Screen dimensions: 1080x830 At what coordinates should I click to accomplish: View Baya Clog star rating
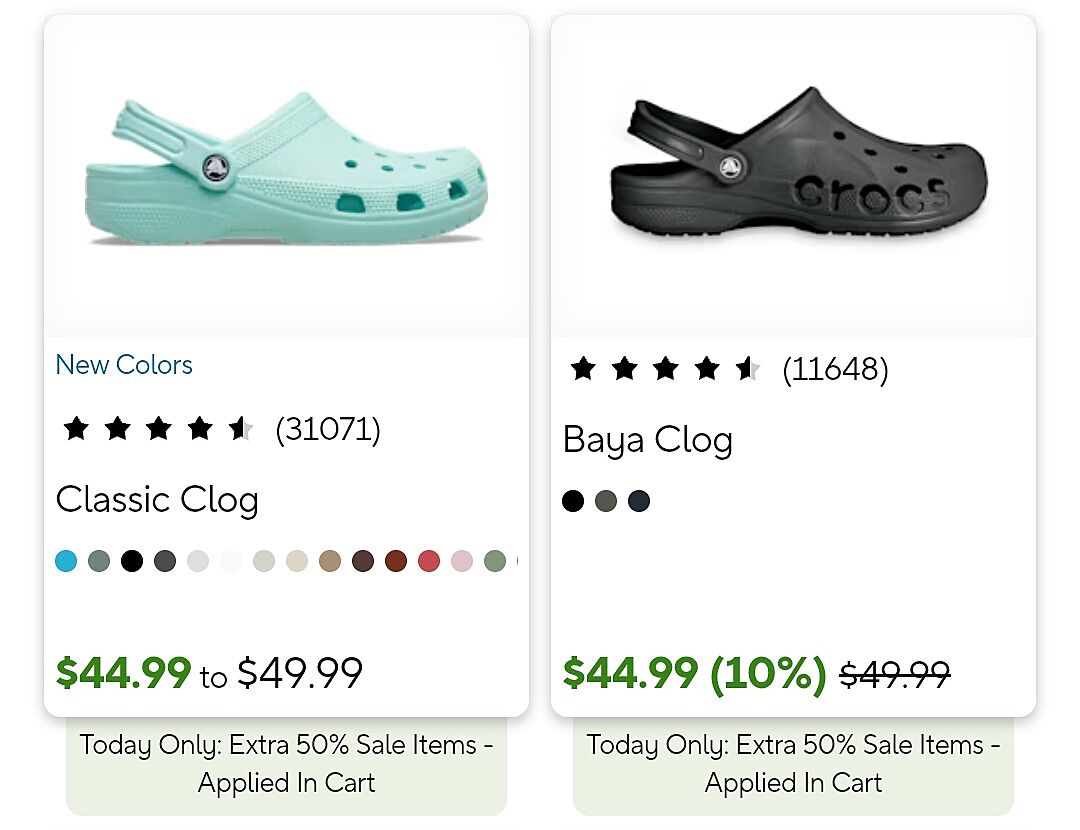coord(665,369)
